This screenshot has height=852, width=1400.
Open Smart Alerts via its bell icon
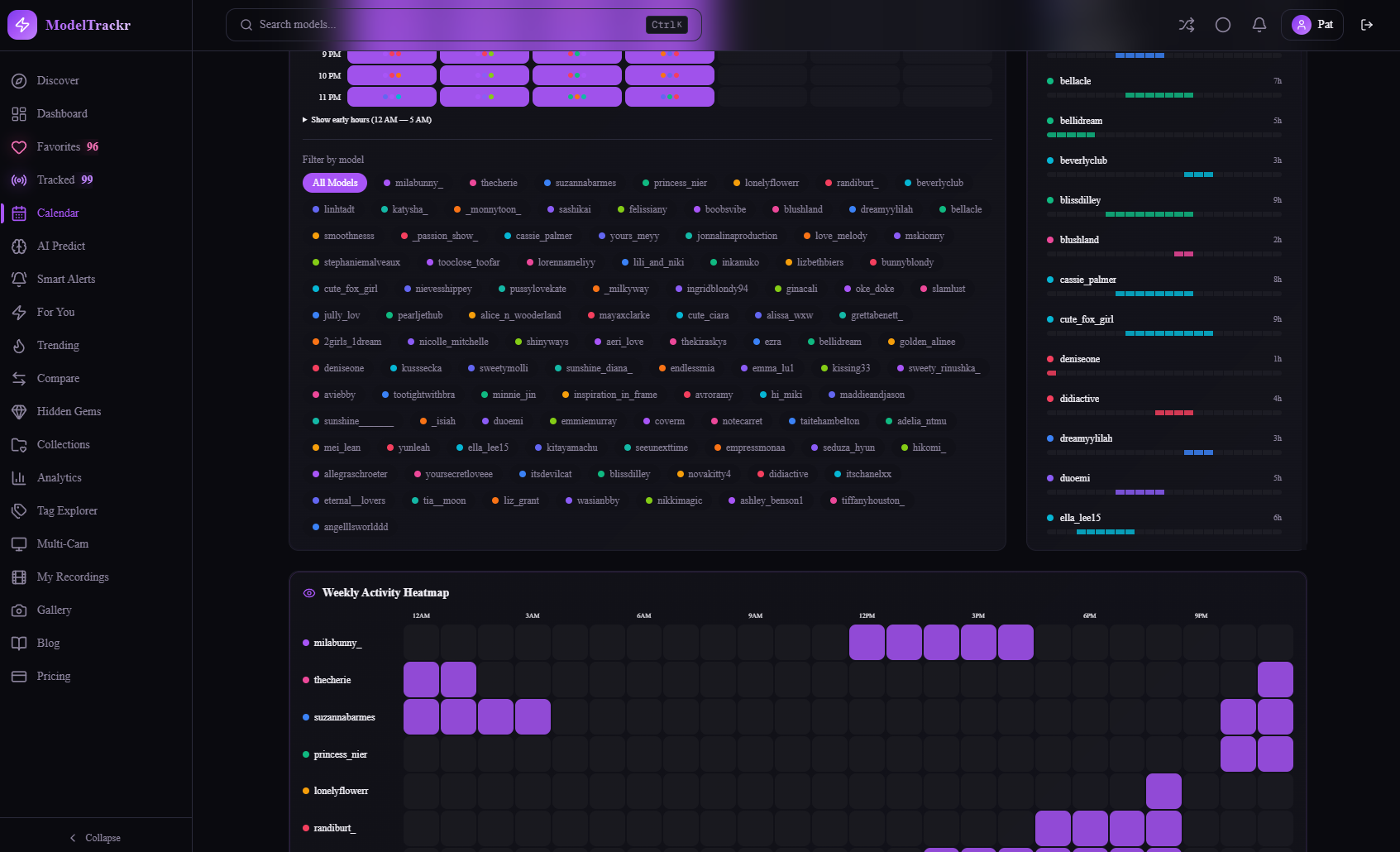(20, 279)
